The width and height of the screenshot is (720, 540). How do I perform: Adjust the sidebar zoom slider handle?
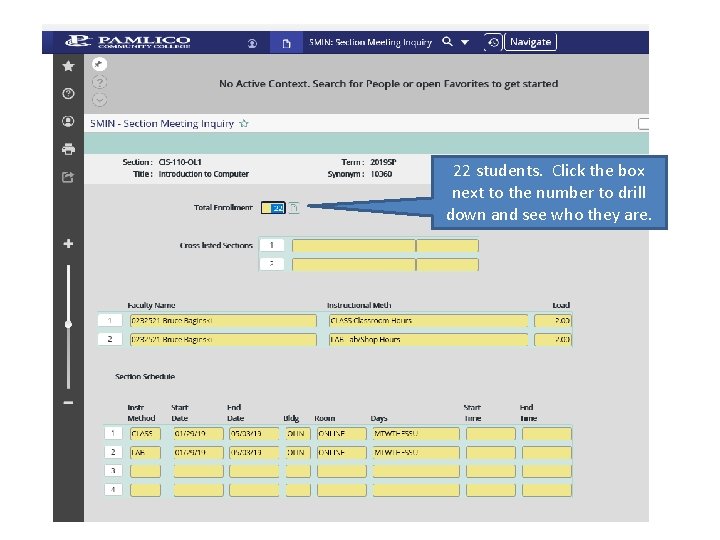tap(68, 324)
